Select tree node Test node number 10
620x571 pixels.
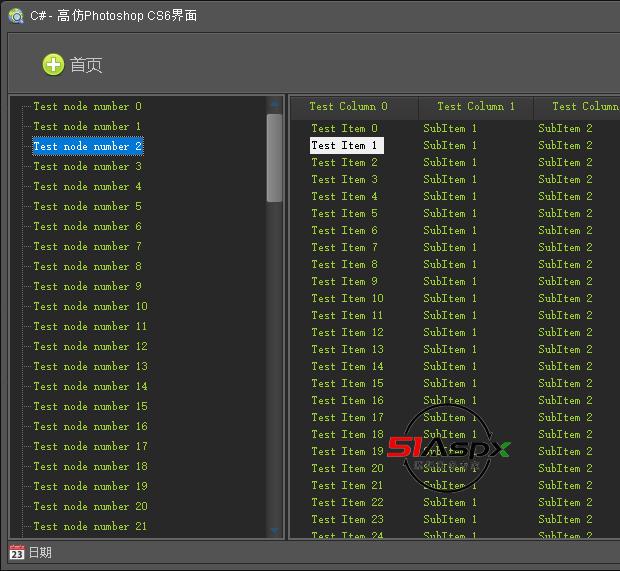(x=91, y=306)
